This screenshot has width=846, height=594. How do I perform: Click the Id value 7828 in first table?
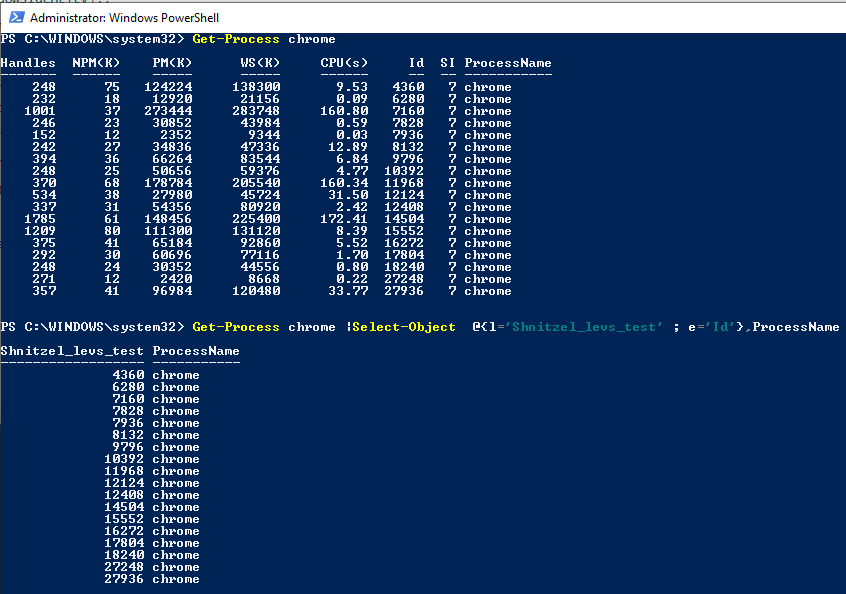[x=408, y=123]
